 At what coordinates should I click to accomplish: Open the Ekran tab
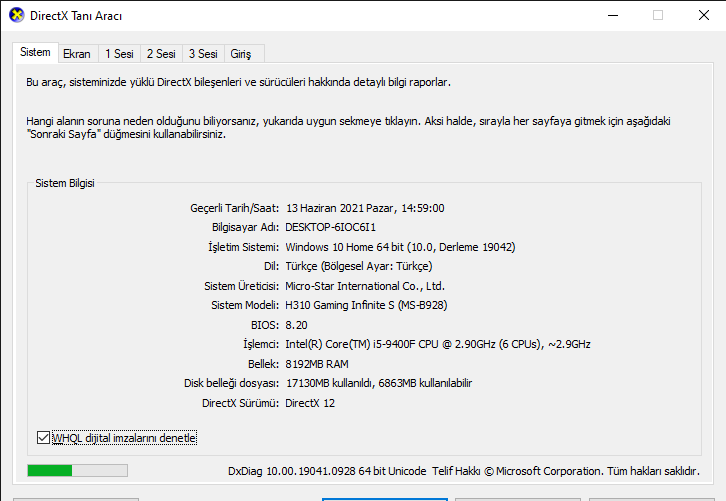tap(77, 54)
